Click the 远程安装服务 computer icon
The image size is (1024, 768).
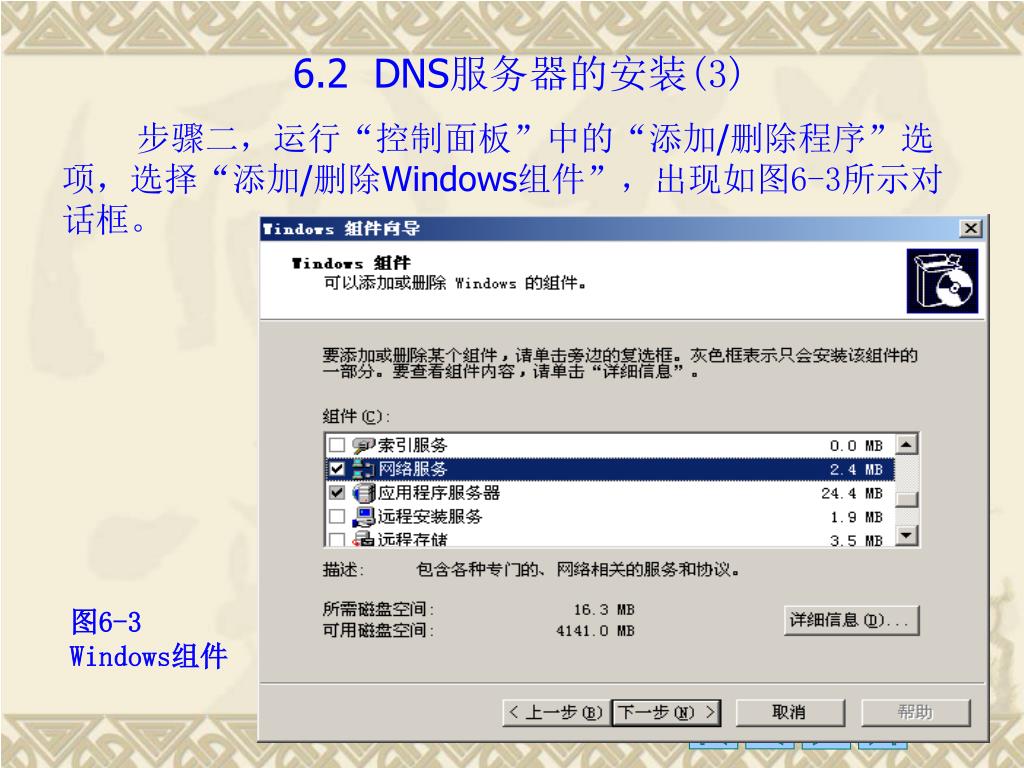pos(363,517)
